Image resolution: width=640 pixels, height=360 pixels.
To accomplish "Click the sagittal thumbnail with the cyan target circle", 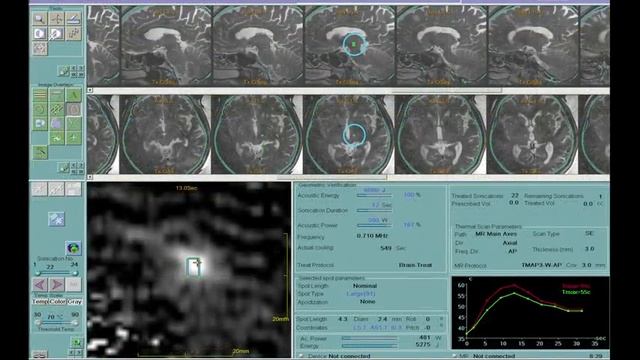I will point(349,46).
